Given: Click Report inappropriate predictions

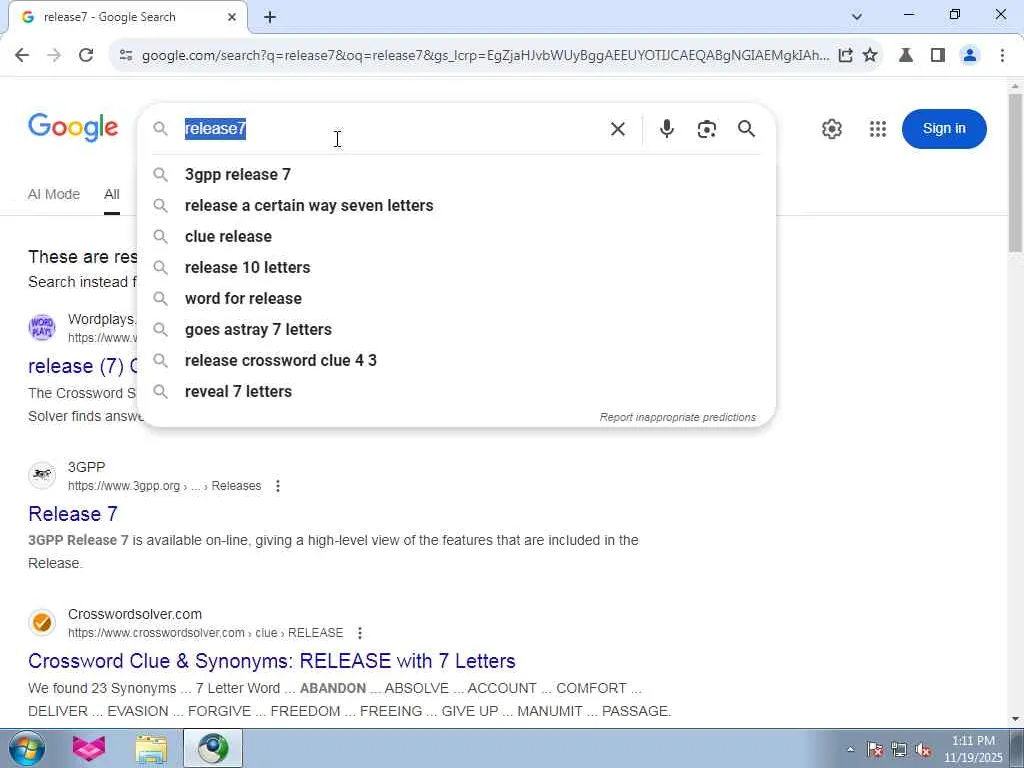Looking at the screenshot, I should click(678, 417).
